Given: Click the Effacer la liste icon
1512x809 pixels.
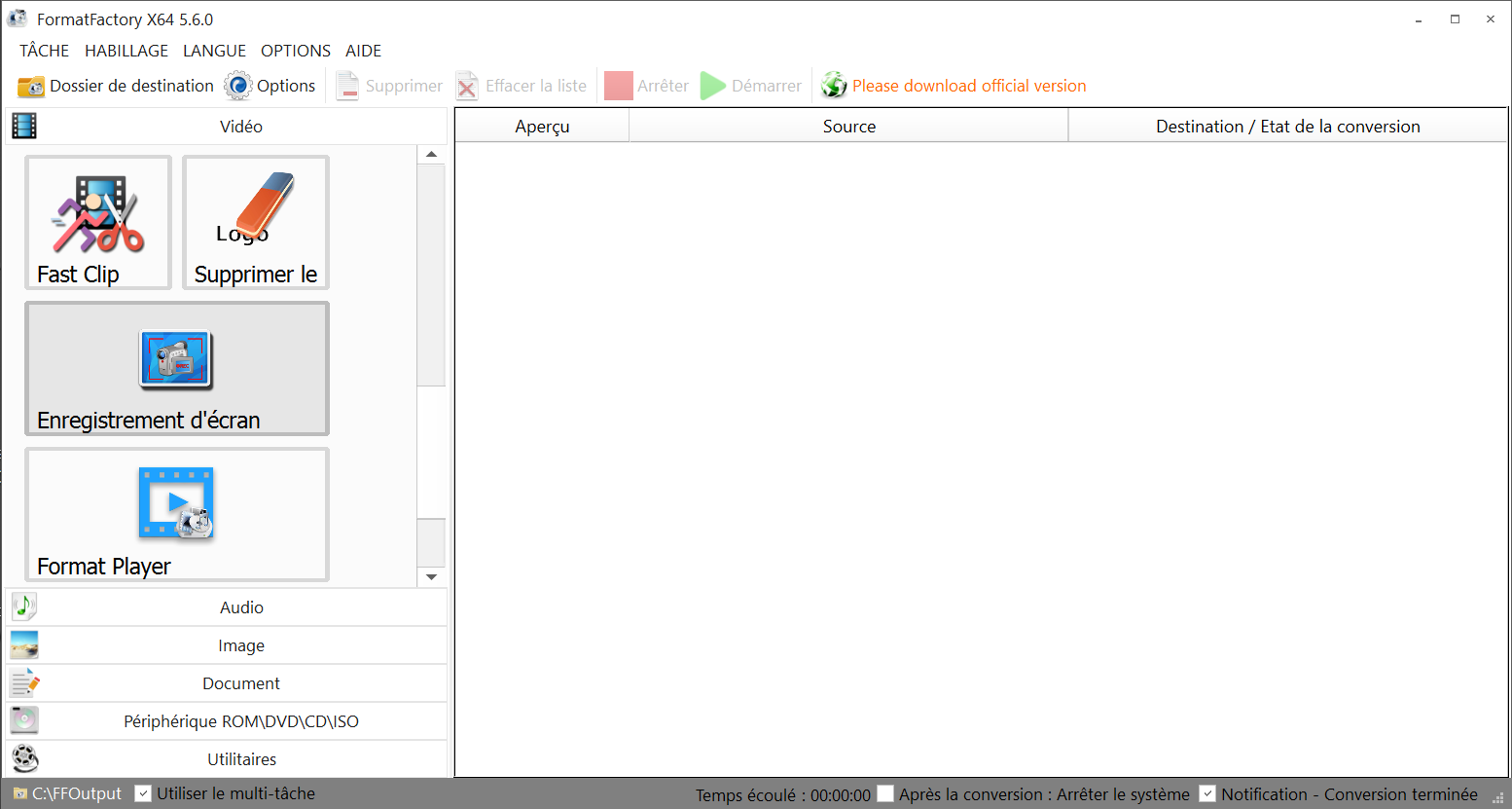Looking at the screenshot, I should coord(467,86).
